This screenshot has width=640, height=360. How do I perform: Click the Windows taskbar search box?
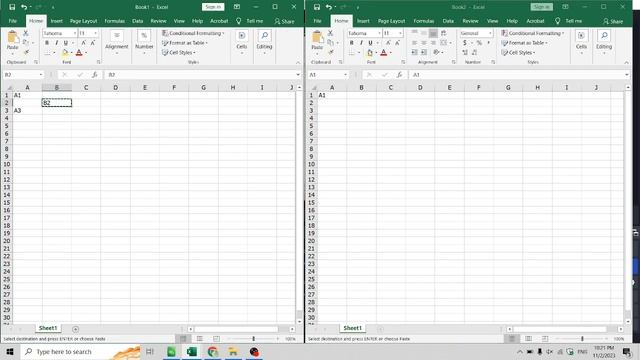pyautogui.click(x=80, y=351)
